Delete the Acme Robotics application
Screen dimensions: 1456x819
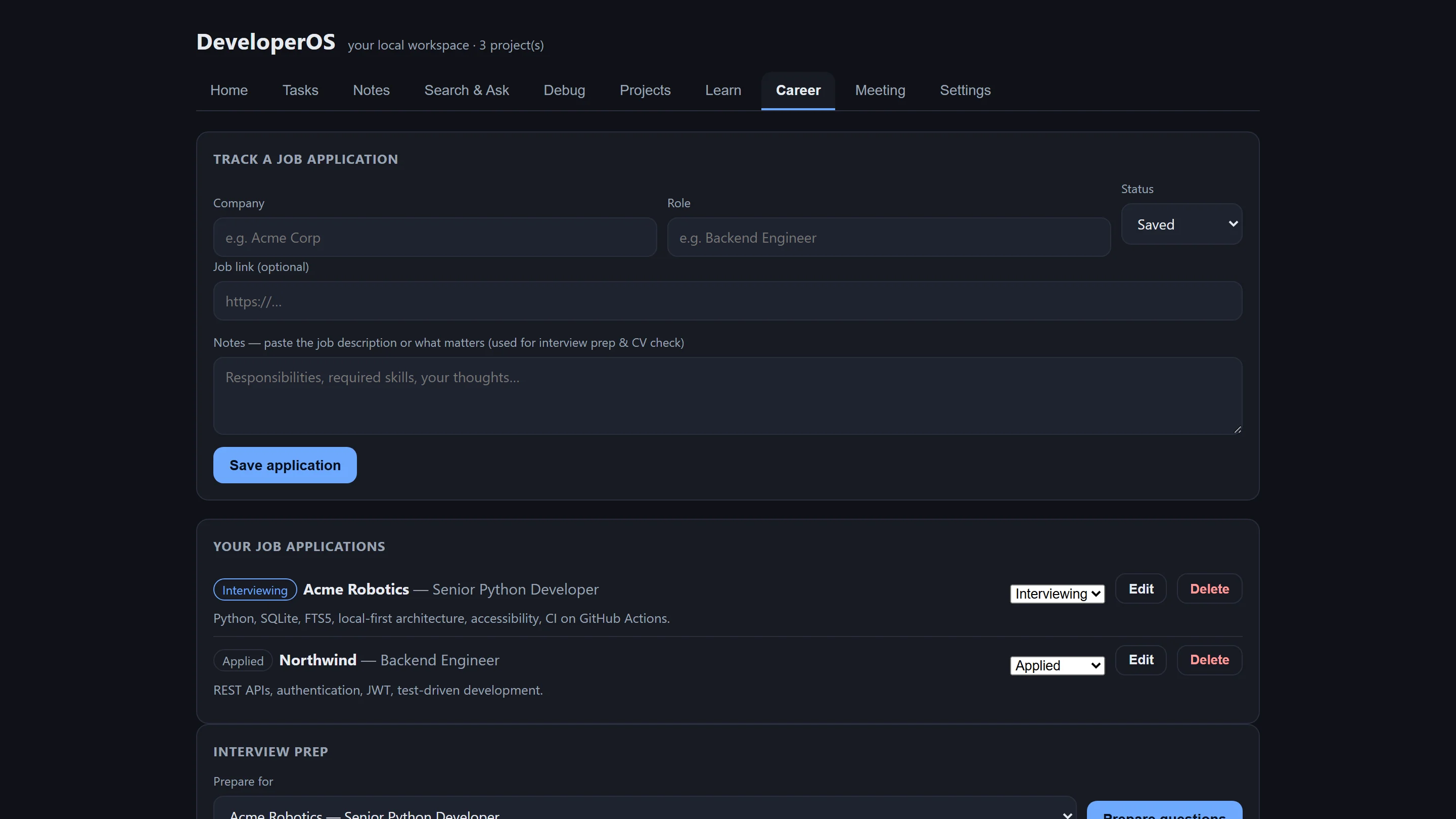click(x=1210, y=589)
